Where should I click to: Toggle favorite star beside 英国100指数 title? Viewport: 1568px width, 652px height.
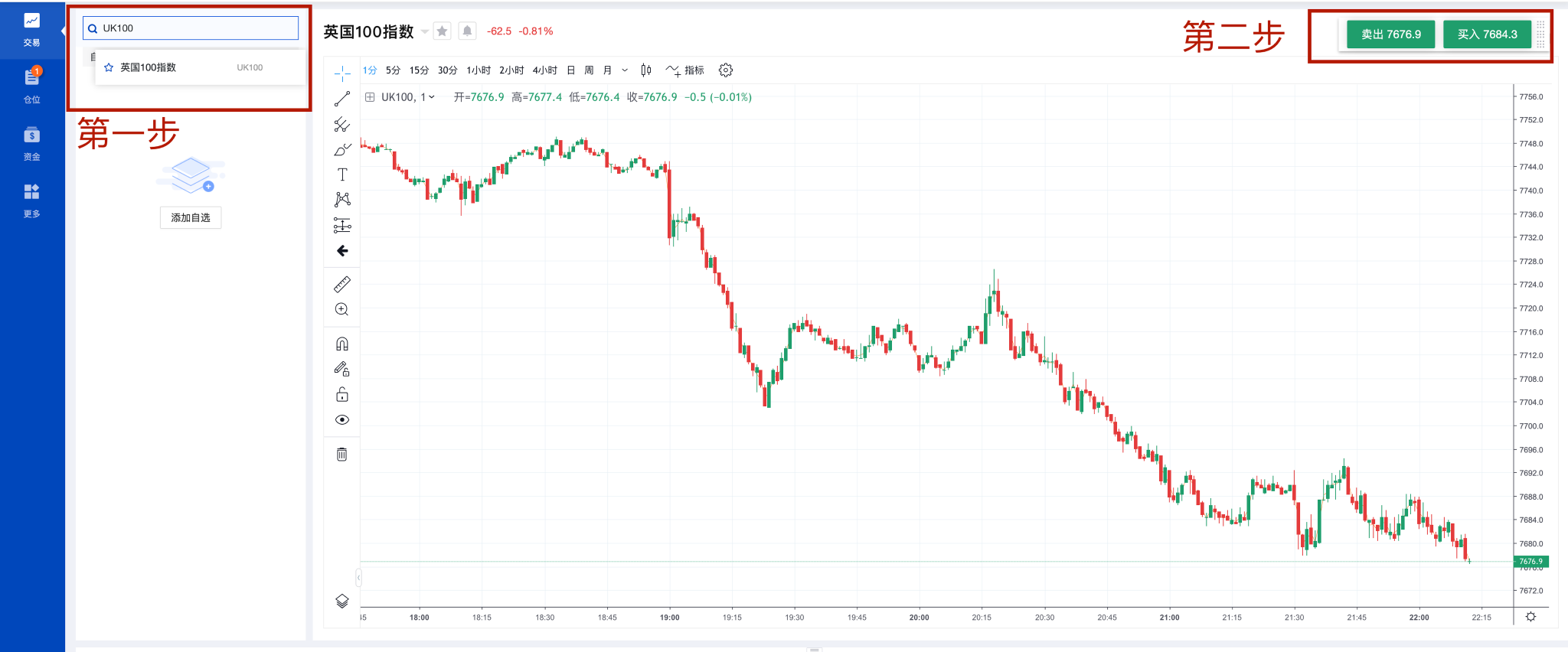tap(442, 31)
